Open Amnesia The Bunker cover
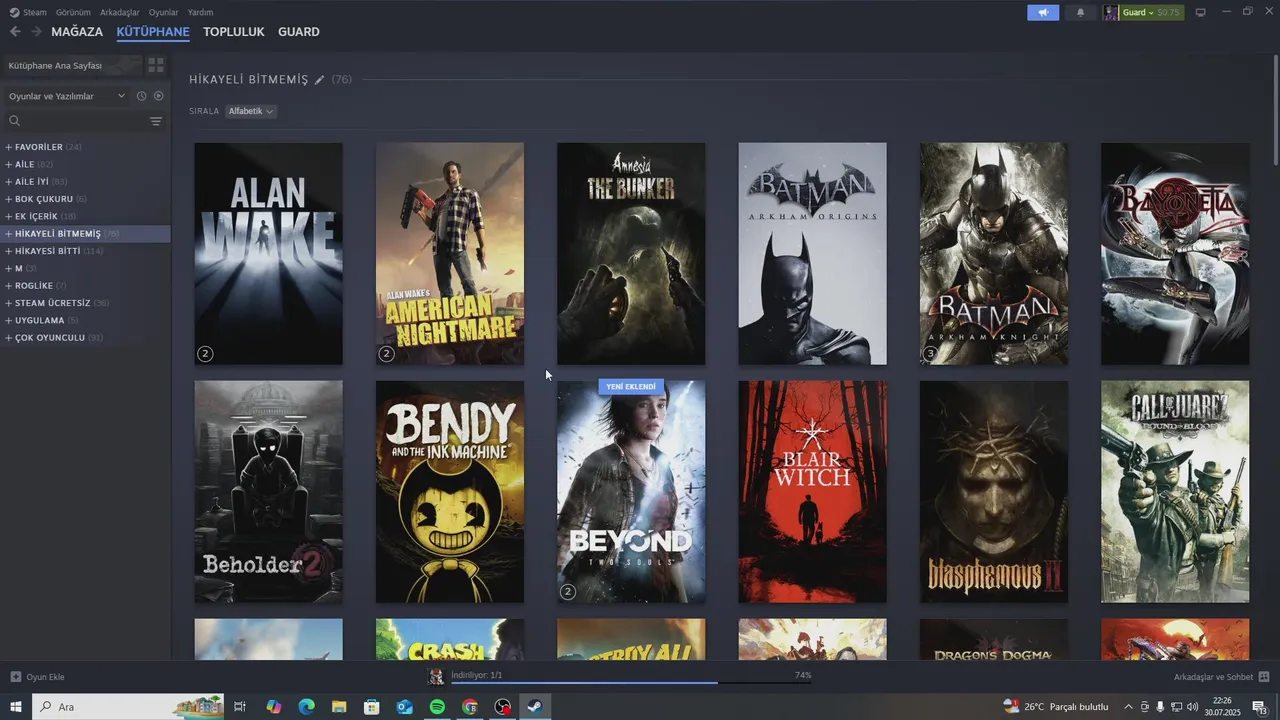Viewport: 1280px width, 720px height. [631, 254]
